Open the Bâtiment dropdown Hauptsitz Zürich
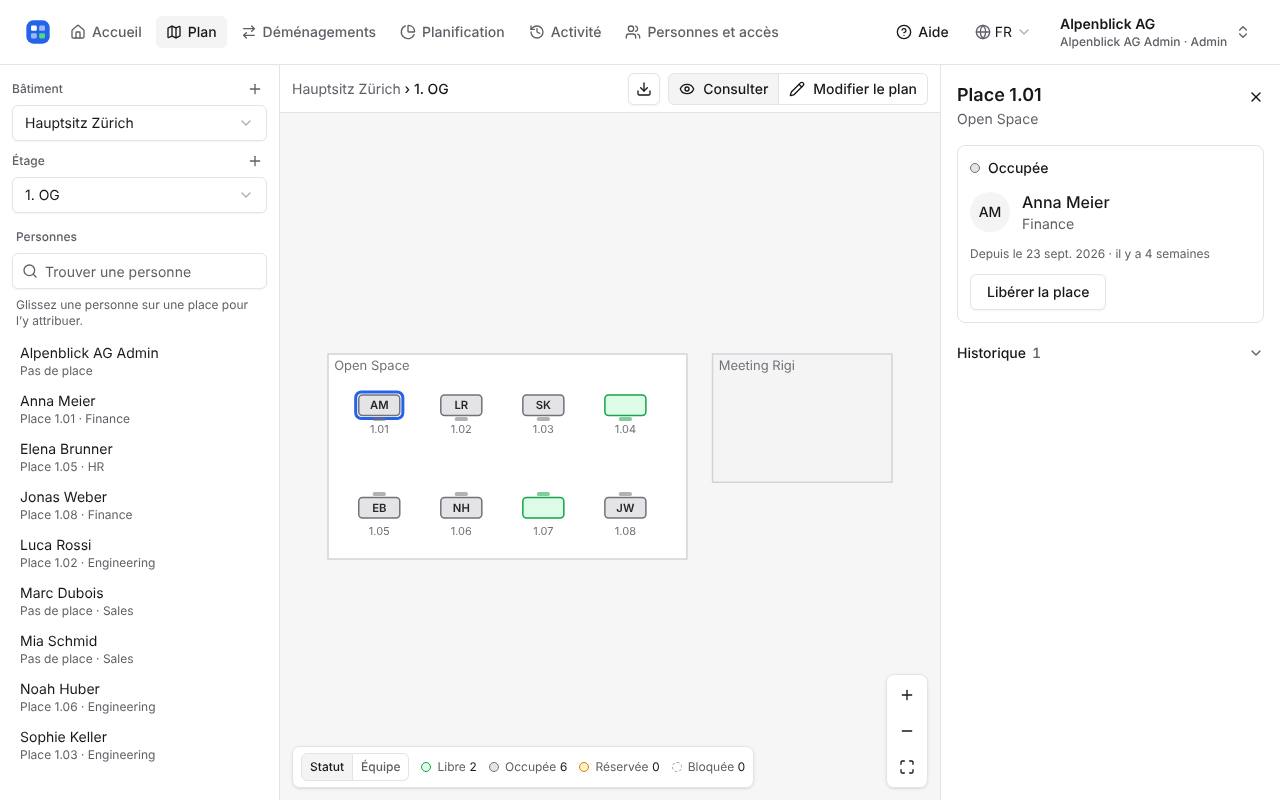 (139, 123)
